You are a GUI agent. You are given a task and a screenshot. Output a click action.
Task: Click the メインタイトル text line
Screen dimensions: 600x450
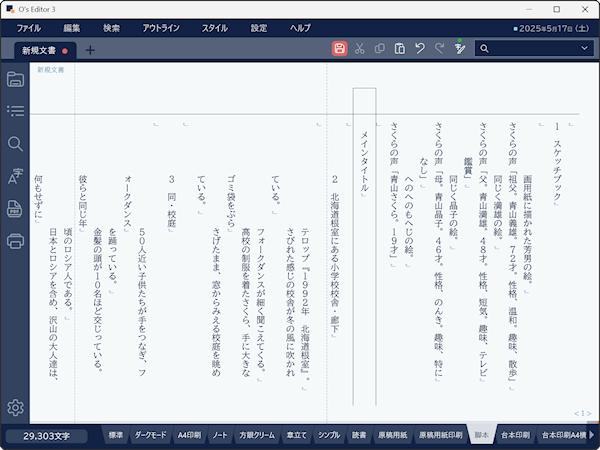364,161
